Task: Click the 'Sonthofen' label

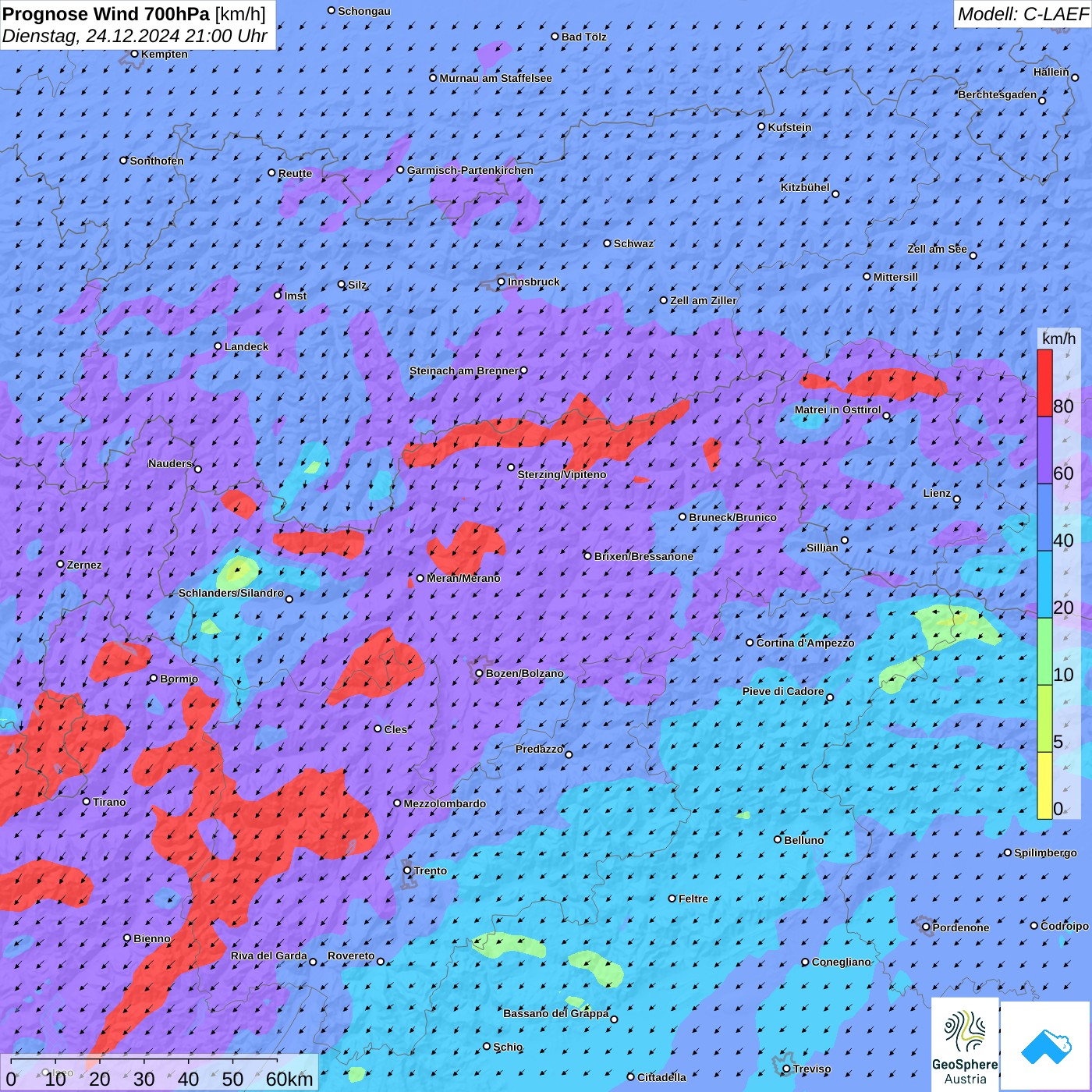Action: [157, 161]
